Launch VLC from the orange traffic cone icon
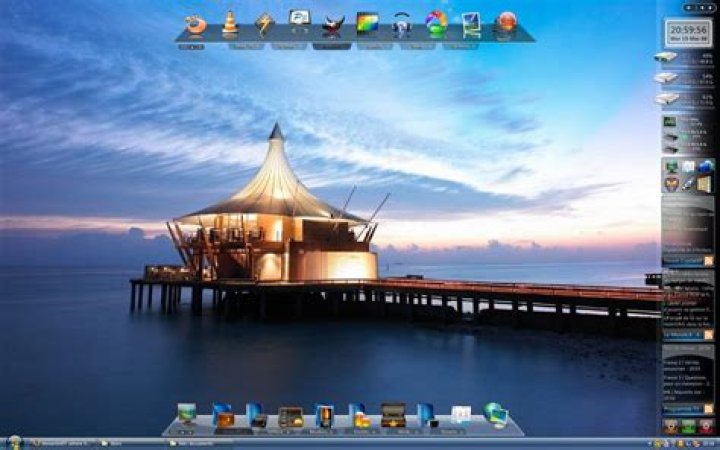 [230, 22]
